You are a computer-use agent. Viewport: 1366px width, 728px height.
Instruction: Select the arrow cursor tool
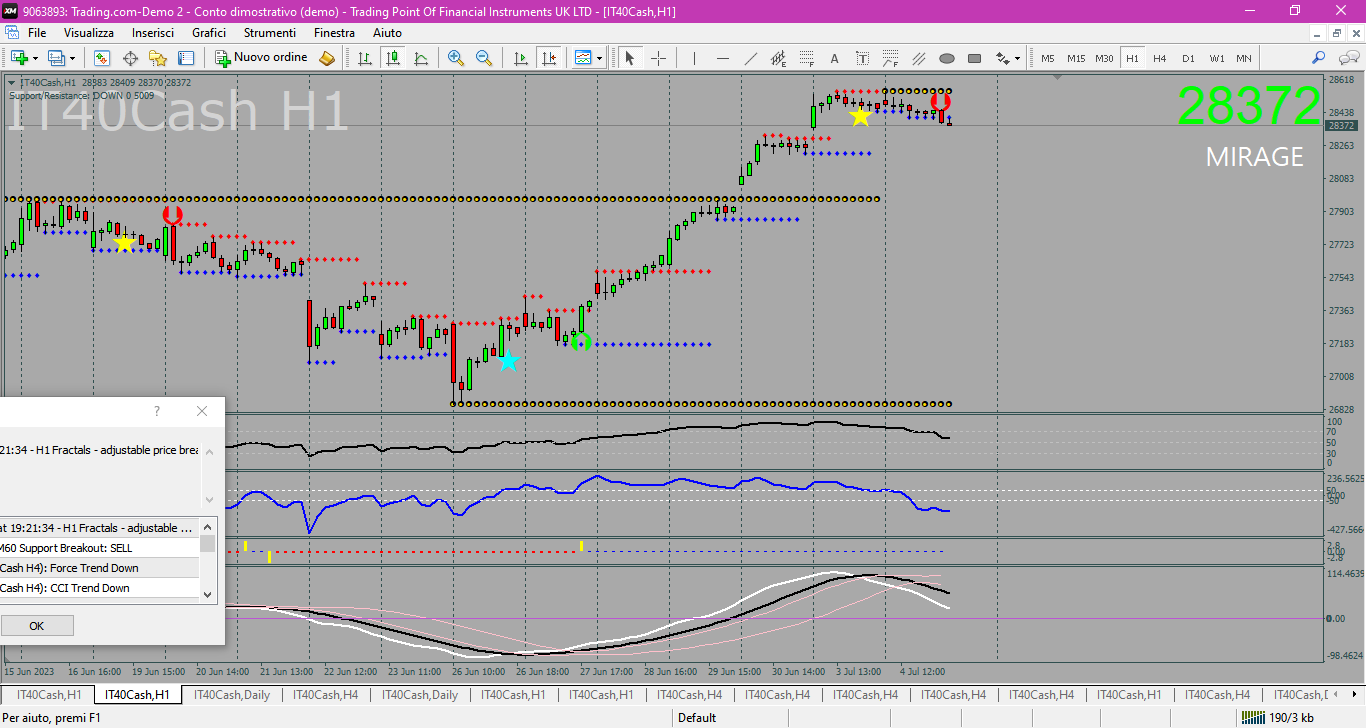click(630, 58)
